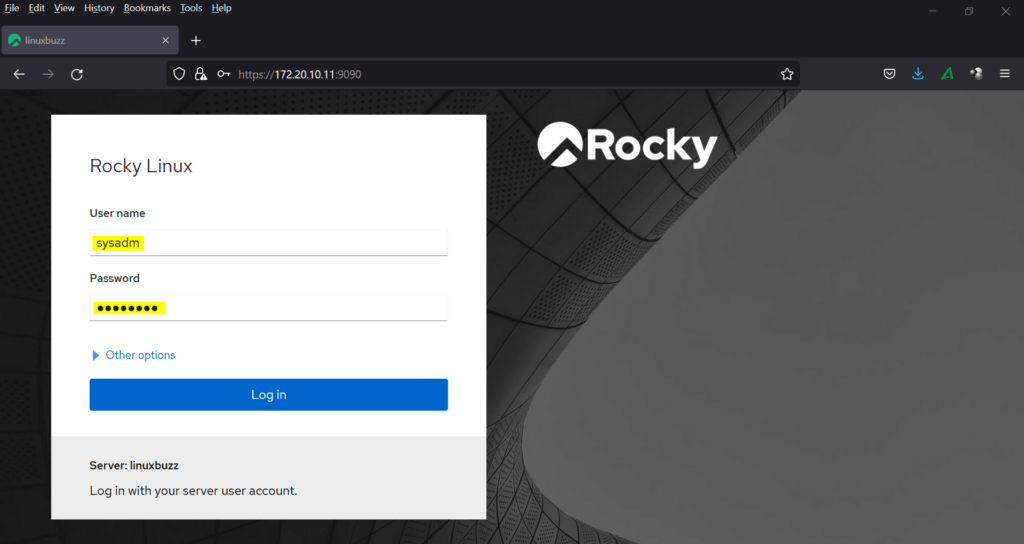Viewport: 1024px width, 544px height.
Task: Open the Downloads panel
Action: [918, 74]
